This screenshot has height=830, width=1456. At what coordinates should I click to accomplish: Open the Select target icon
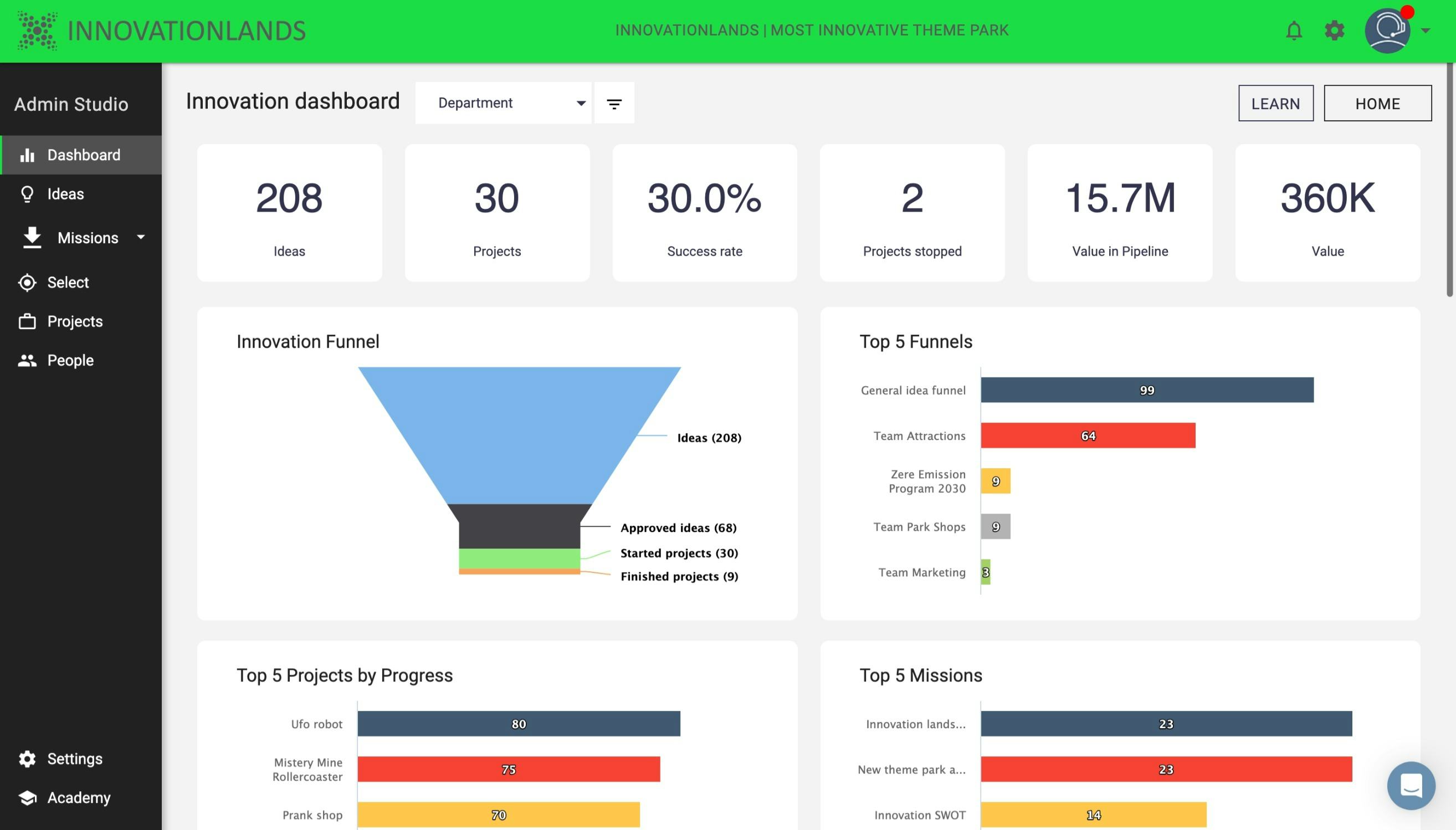[x=27, y=282]
